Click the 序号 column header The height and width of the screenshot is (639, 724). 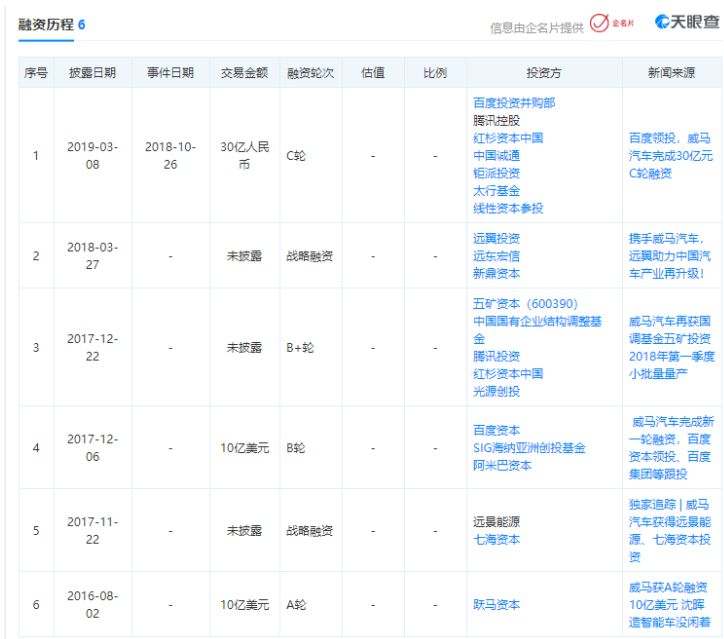click(x=36, y=72)
